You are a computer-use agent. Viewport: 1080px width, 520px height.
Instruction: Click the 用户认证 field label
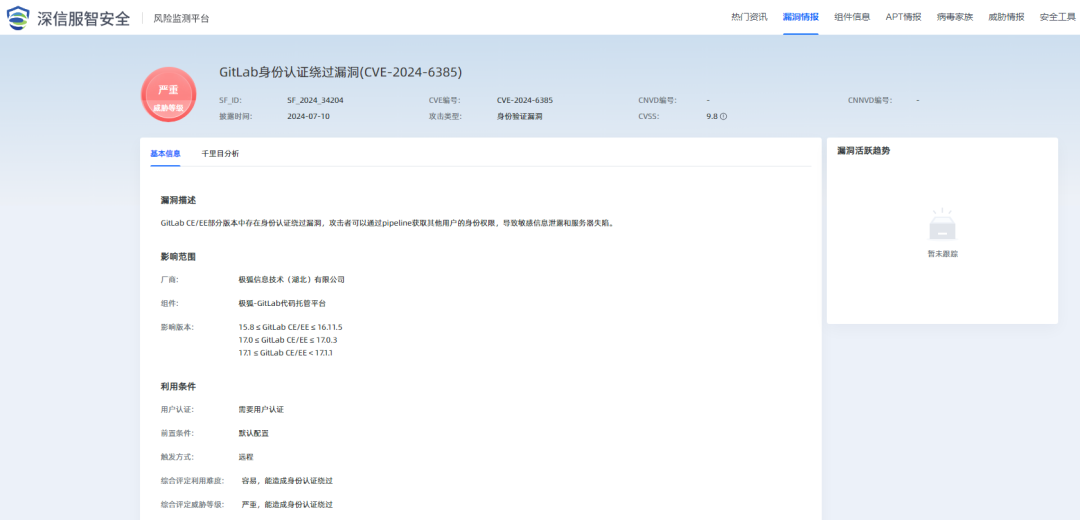click(177, 409)
